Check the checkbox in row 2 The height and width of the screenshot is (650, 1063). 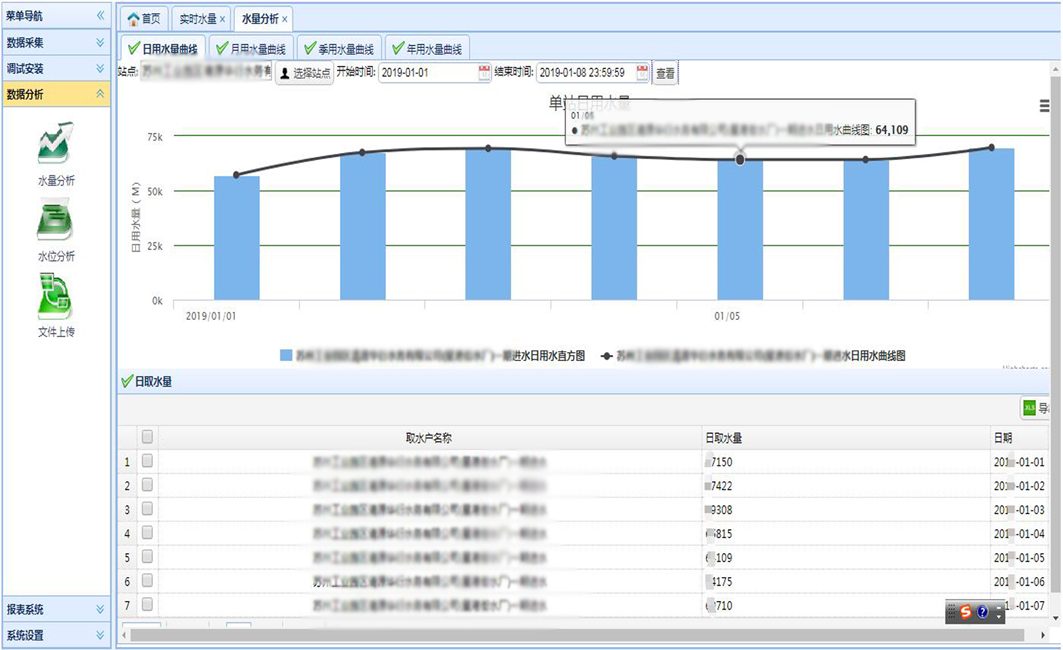tap(147, 485)
